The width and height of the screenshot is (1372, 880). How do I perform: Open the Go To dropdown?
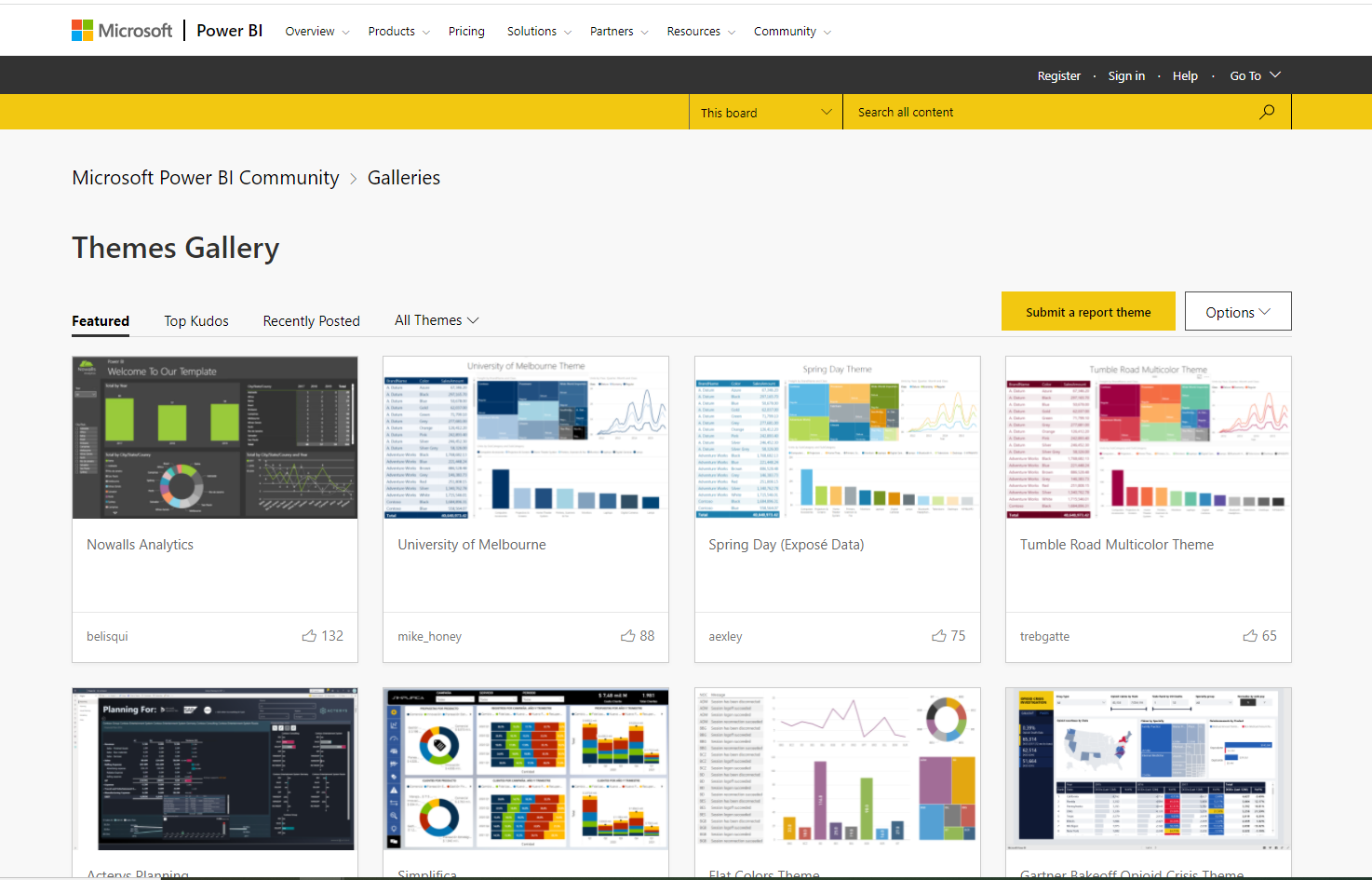1256,75
